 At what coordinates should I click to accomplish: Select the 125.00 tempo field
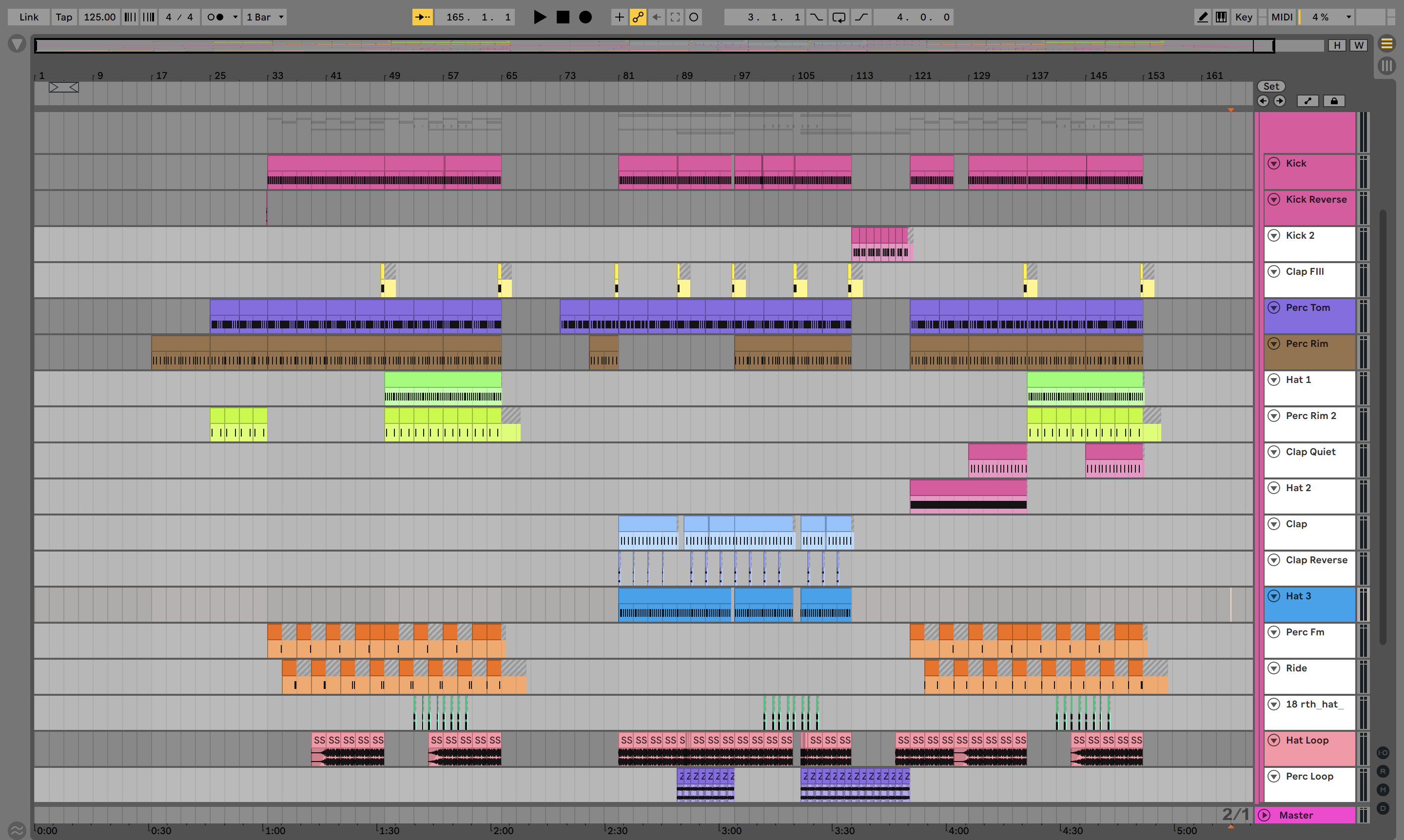(x=99, y=17)
